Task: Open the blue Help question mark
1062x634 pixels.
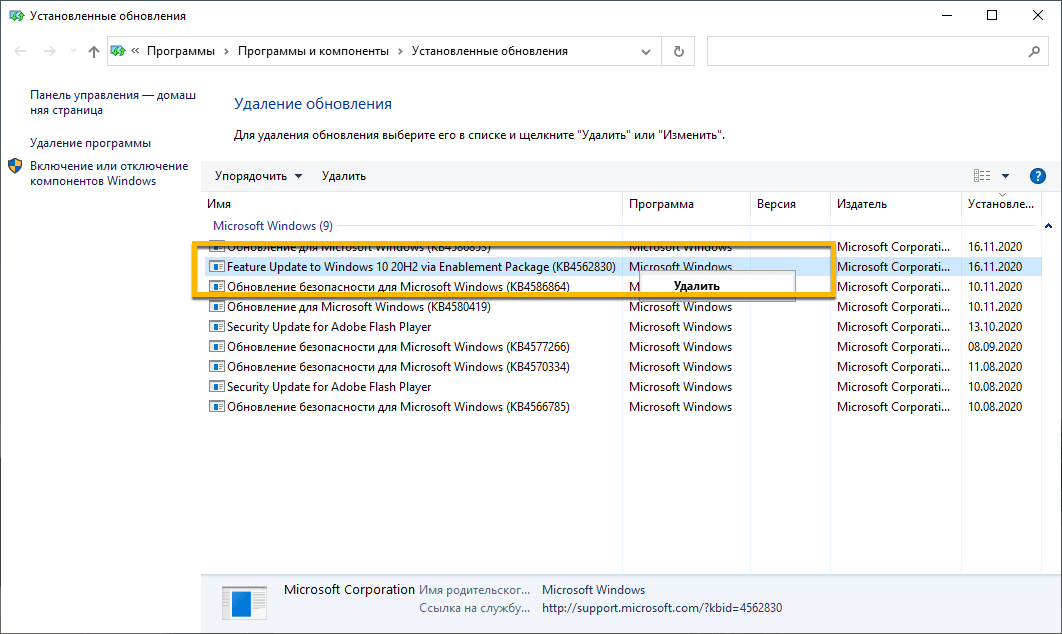Action: click(x=1037, y=175)
